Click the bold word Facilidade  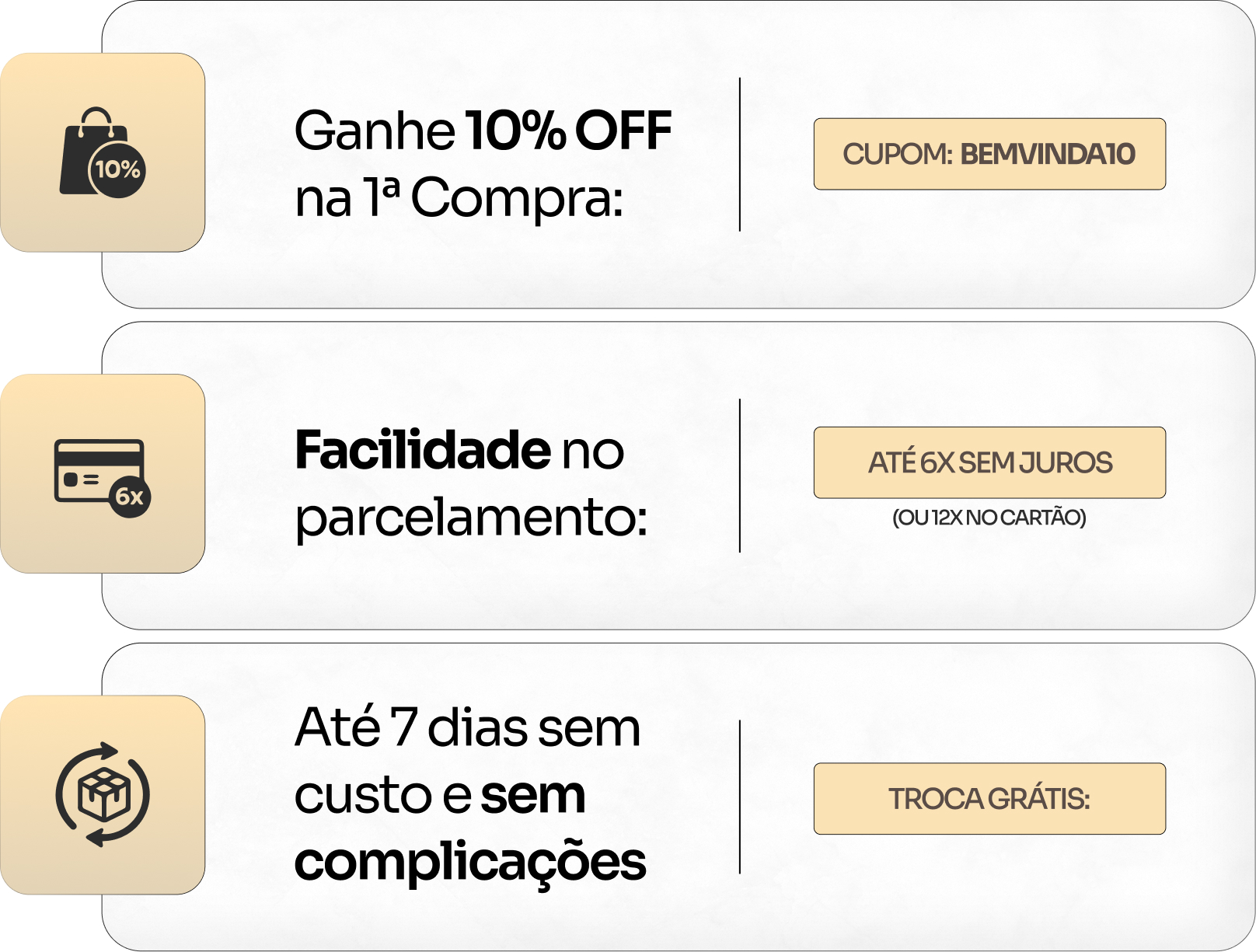click(x=423, y=451)
